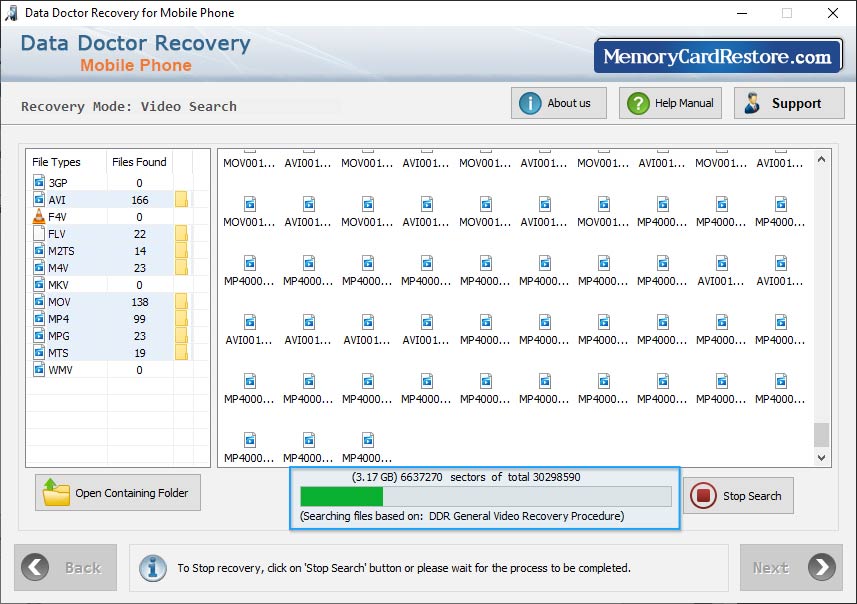Open MemoryCardRestore.com website banner

click(x=718, y=57)
